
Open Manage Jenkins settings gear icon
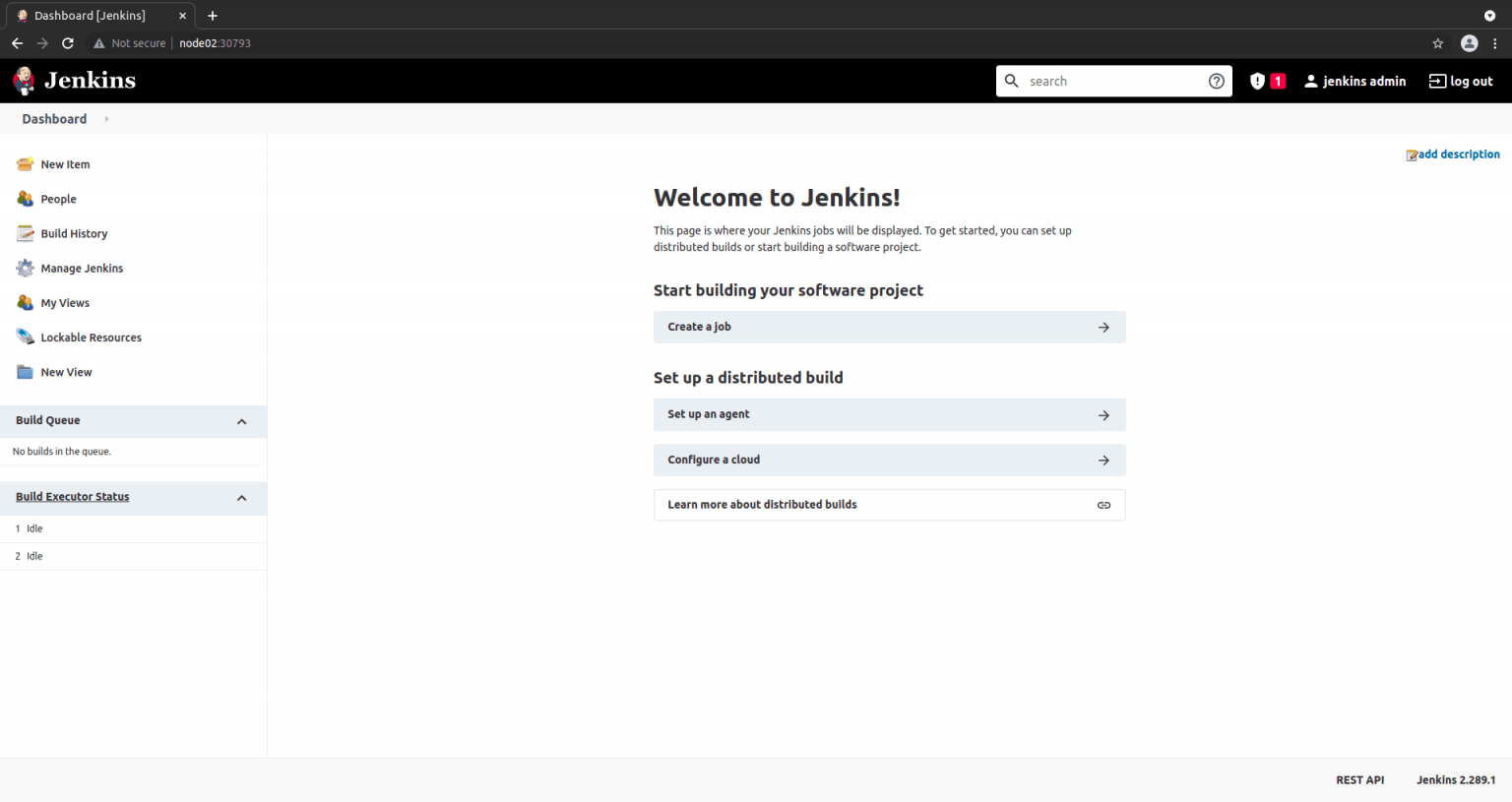click(x=25, y=268)
